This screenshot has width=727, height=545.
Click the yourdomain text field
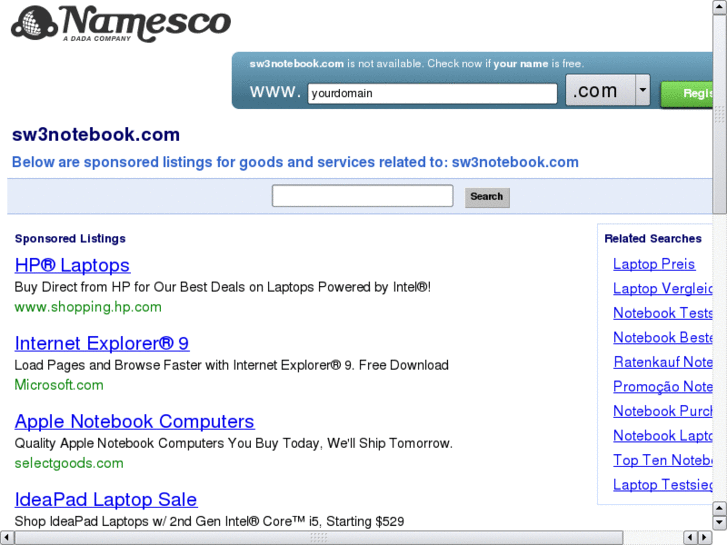(x=432, y=93)
